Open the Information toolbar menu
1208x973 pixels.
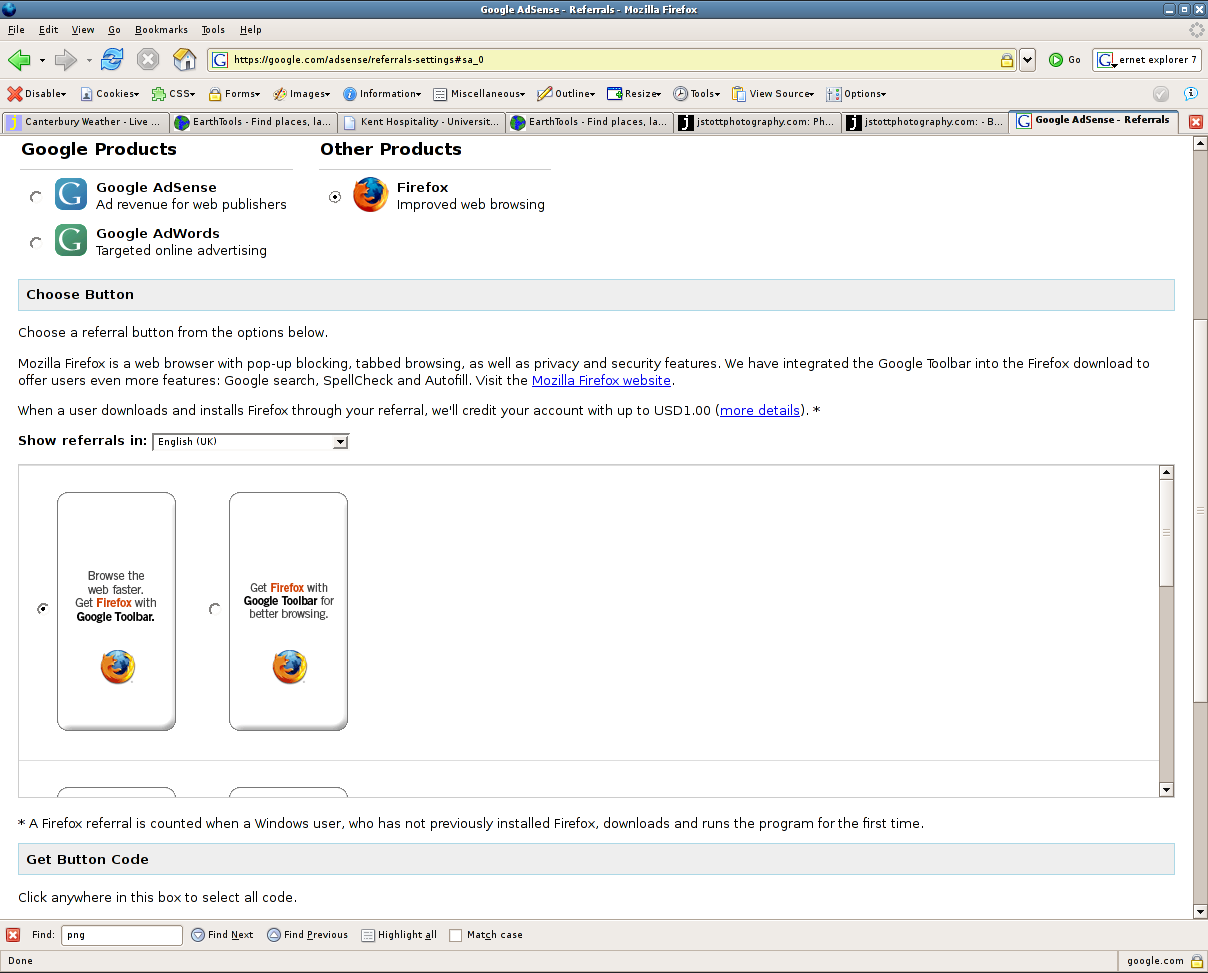pyautogui.click(x=382, y=94)
